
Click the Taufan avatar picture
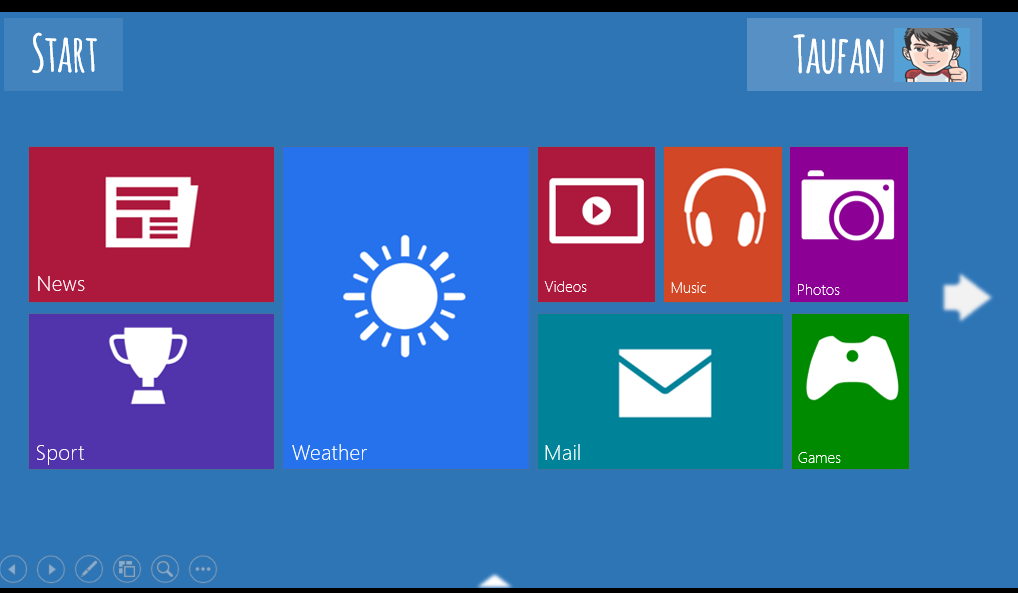[932, 55]
